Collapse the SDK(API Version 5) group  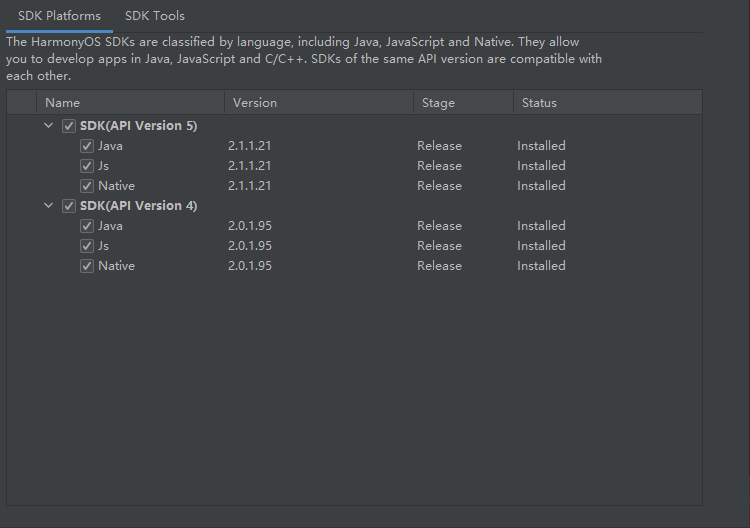click(x=48, y=126)
